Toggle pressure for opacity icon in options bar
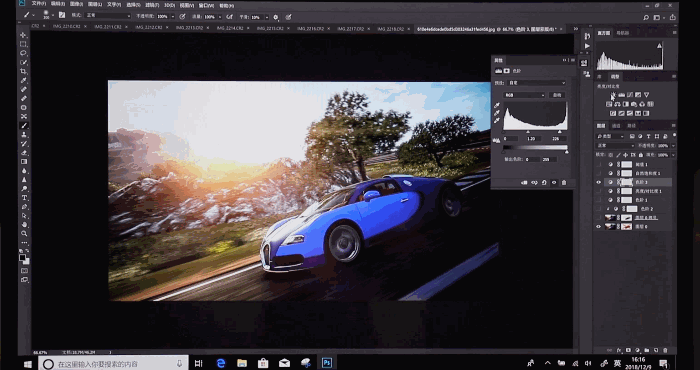Viewport: 700px width, 370px height. pos(182,17)
